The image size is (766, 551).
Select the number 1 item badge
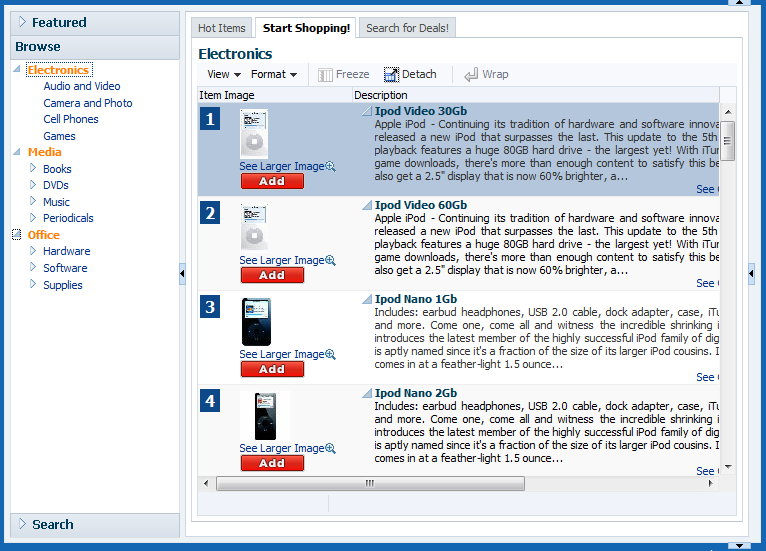[x=210, y=119]
